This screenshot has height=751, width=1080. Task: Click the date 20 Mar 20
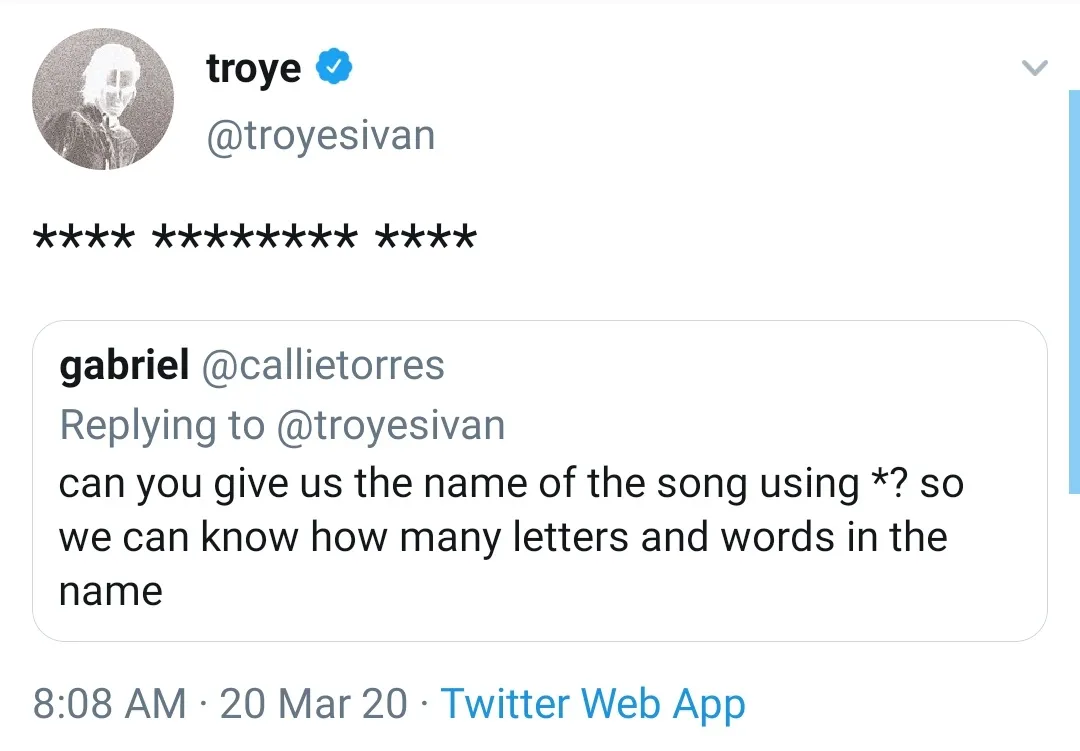click(x=313, y=704)
